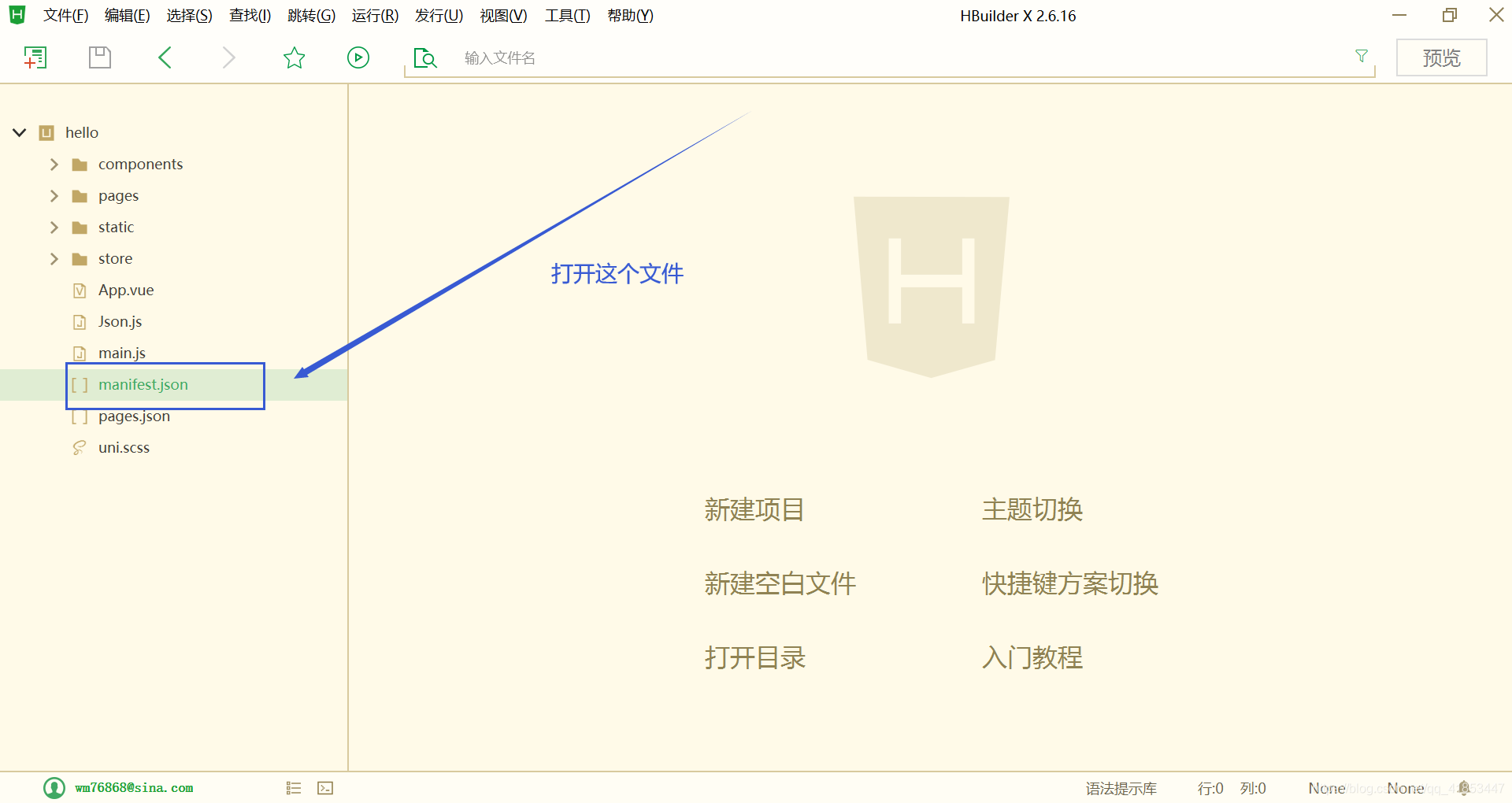Click 语法提示库 in the status bar

[1121, 788]
